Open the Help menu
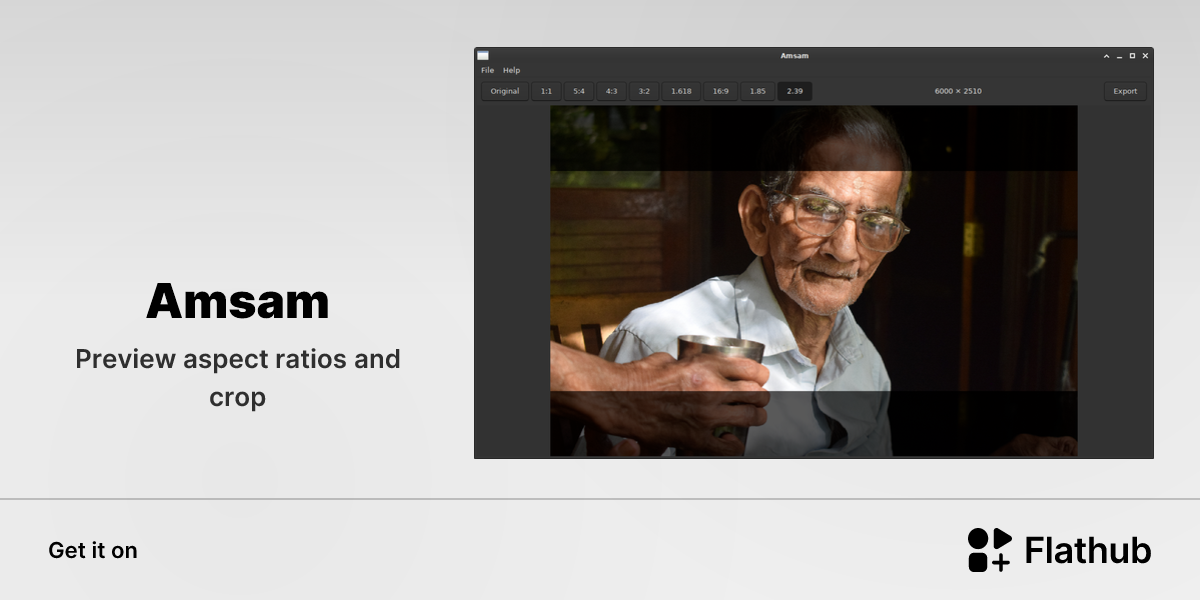Screen dimensions: 1200x600 [511, 70]
